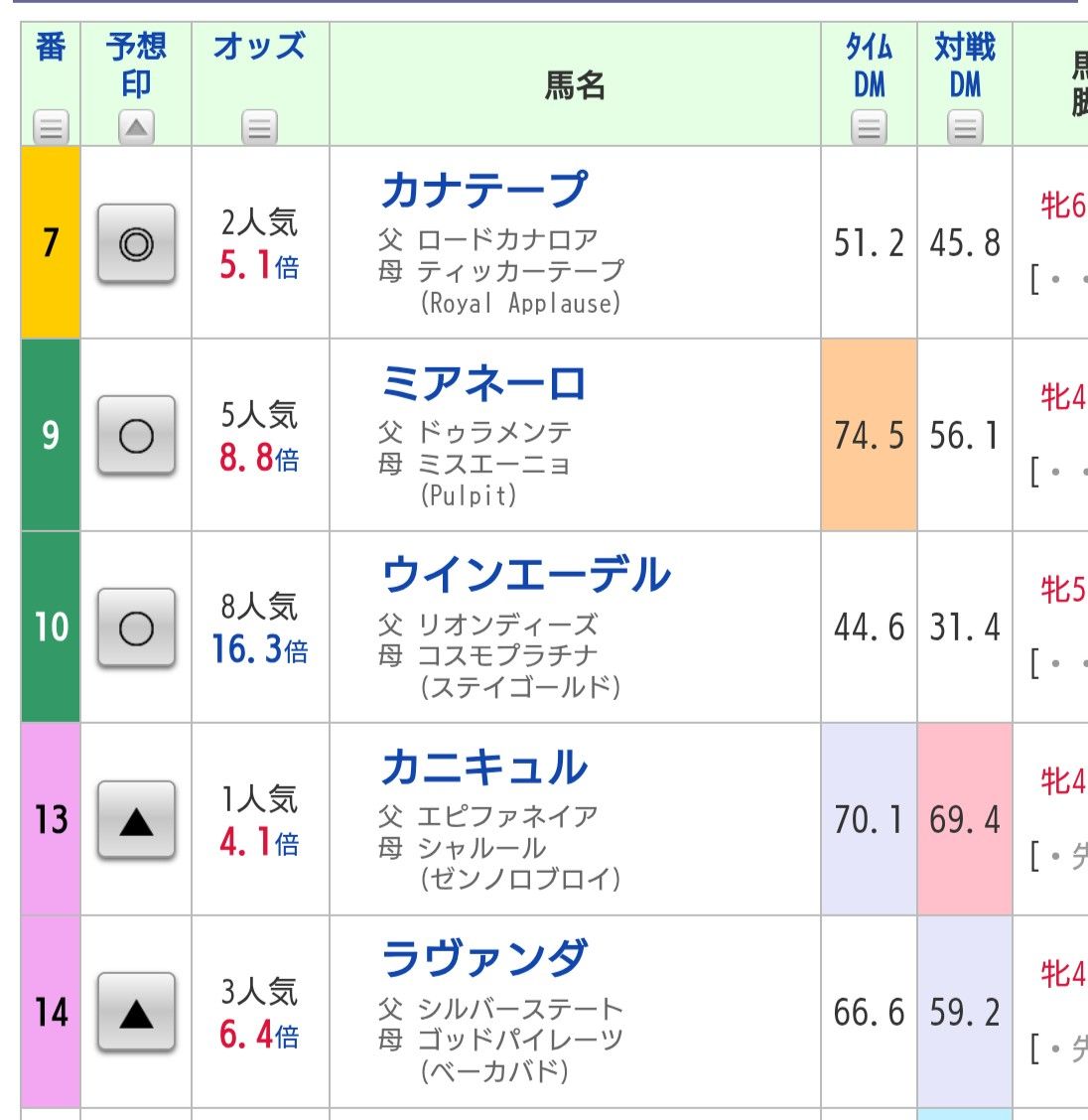Open horse page for ウインエーデル
The height and width of the screenshot is (1120, 1088).
526,575
